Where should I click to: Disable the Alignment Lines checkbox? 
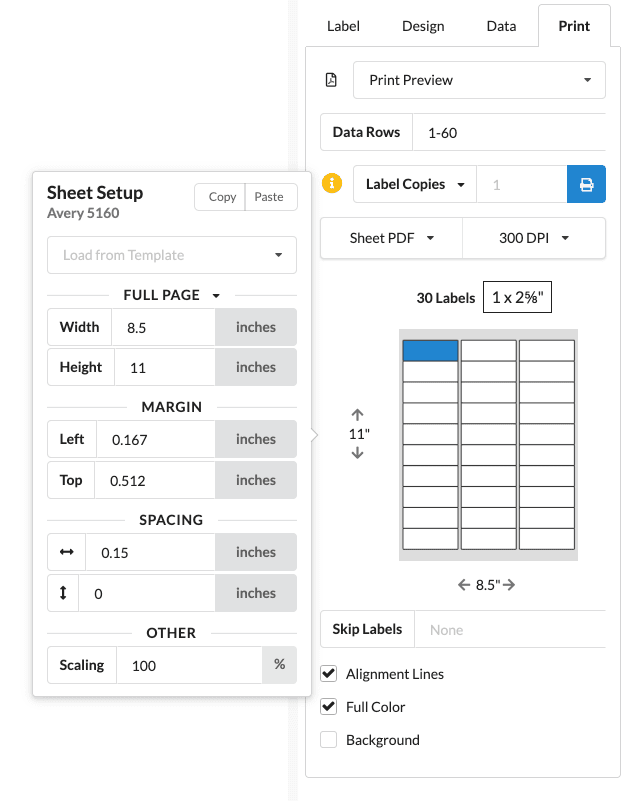329,674
